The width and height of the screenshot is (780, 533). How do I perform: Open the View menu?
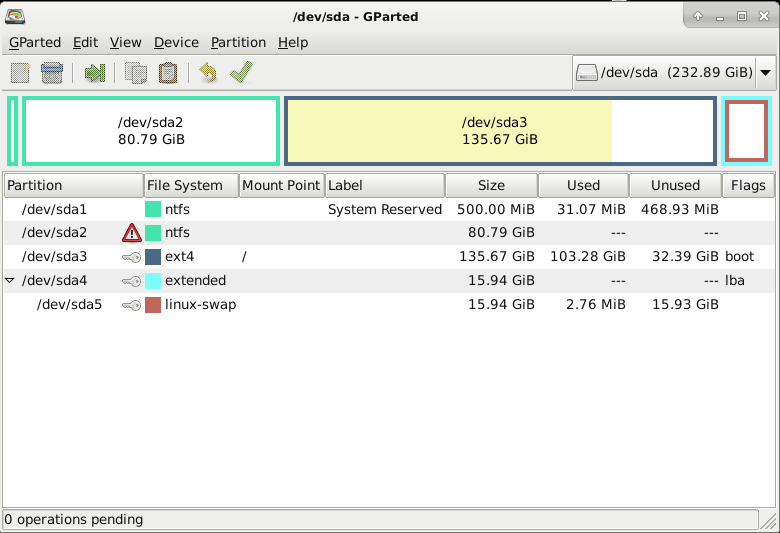[x=125, y=43]
